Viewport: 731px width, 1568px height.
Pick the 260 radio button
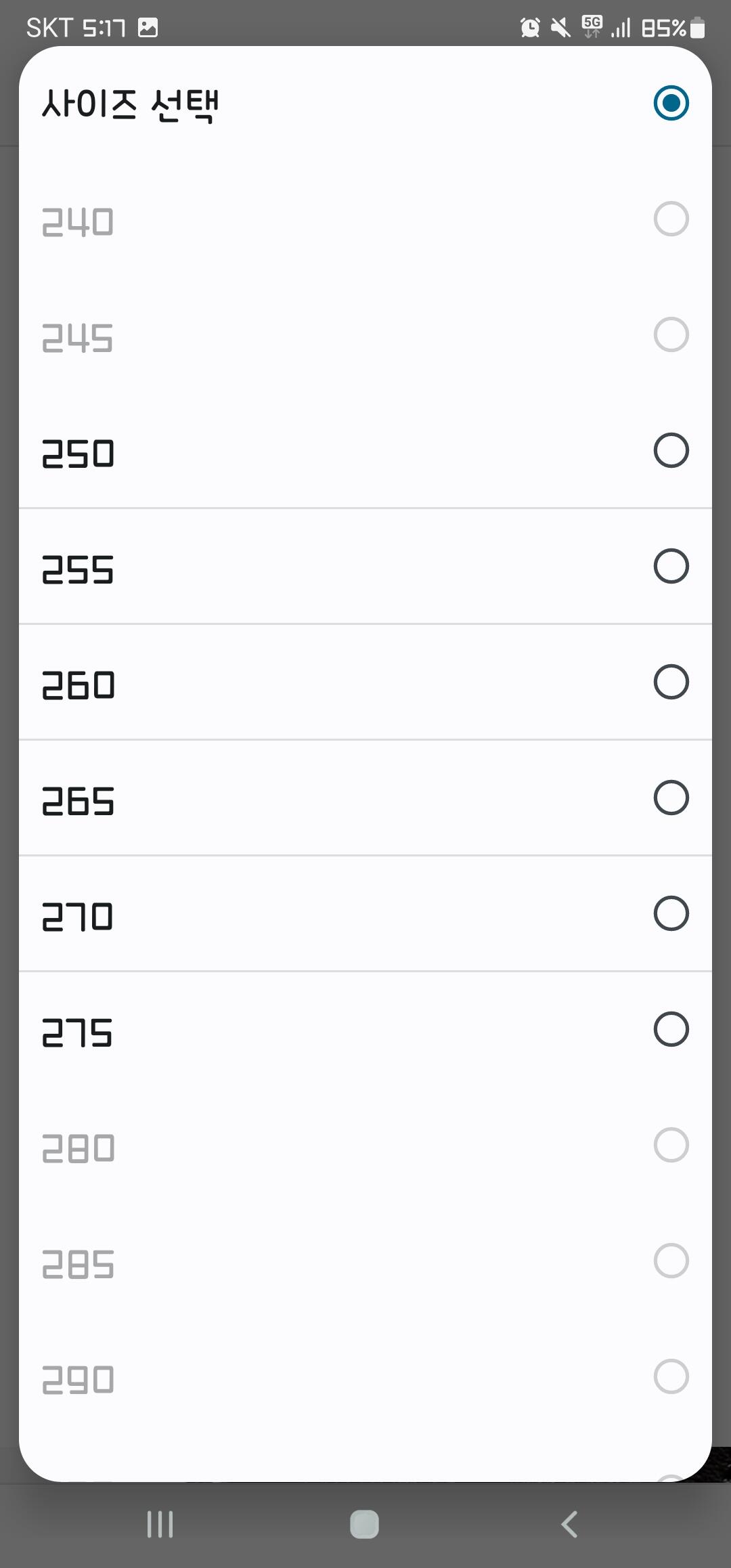[x=671, y=682]
